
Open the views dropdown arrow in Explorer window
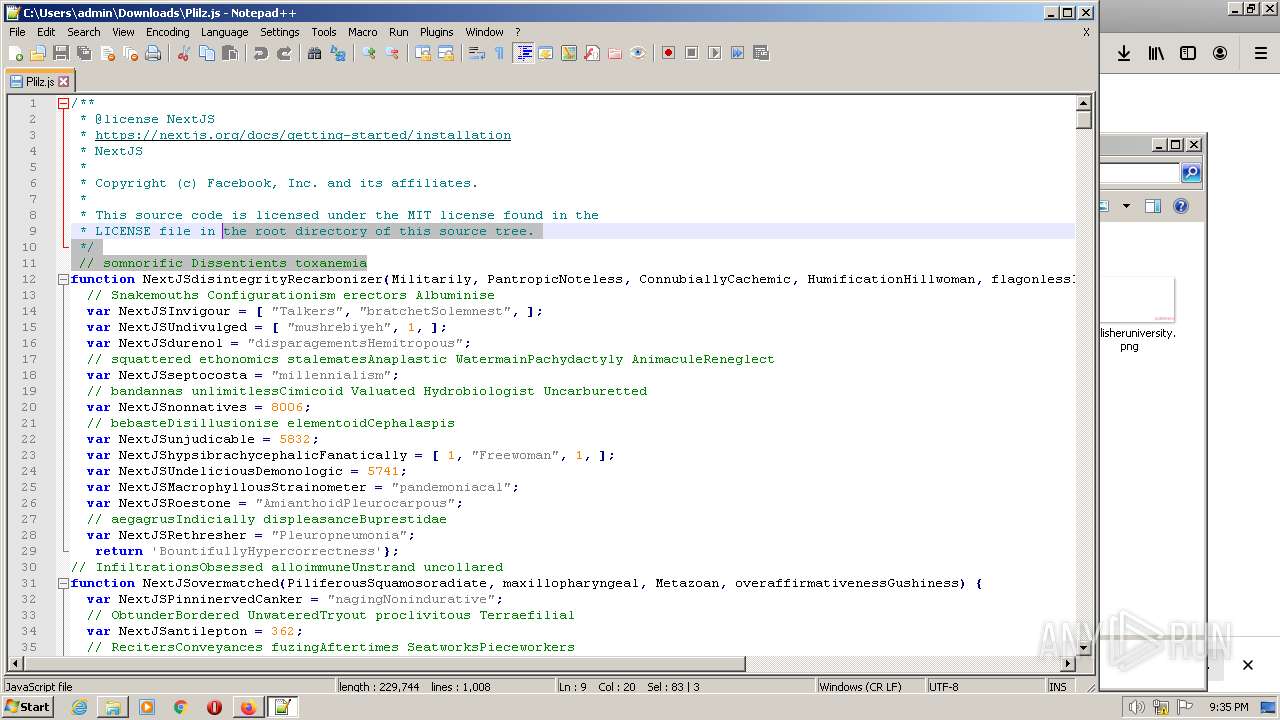coord(1126,206)
